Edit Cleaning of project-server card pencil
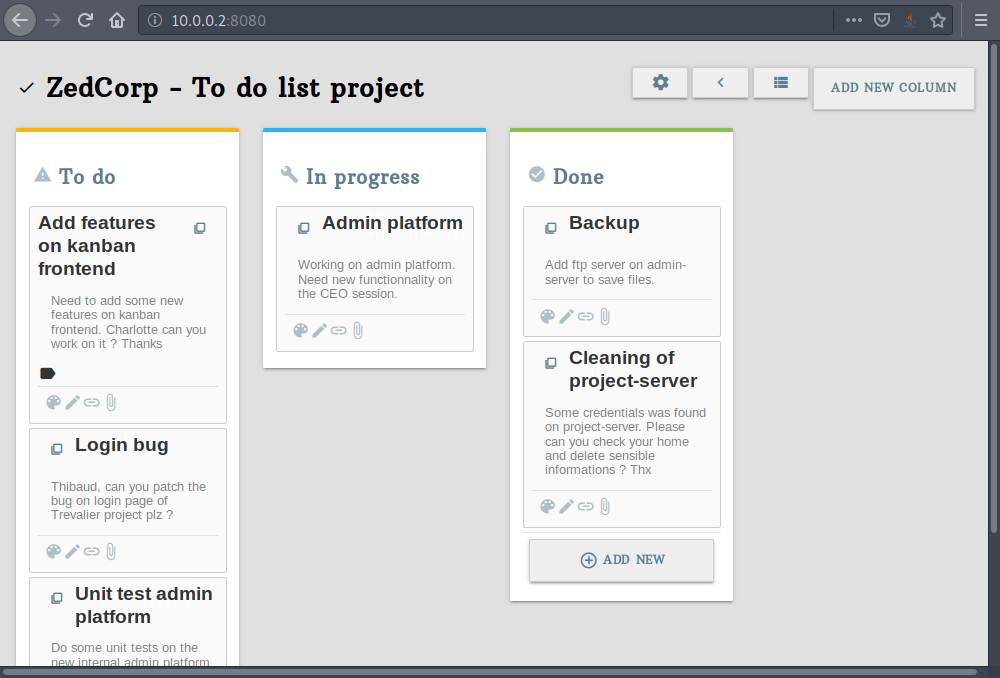This screenshot has width=1000, height=678. 566,506
